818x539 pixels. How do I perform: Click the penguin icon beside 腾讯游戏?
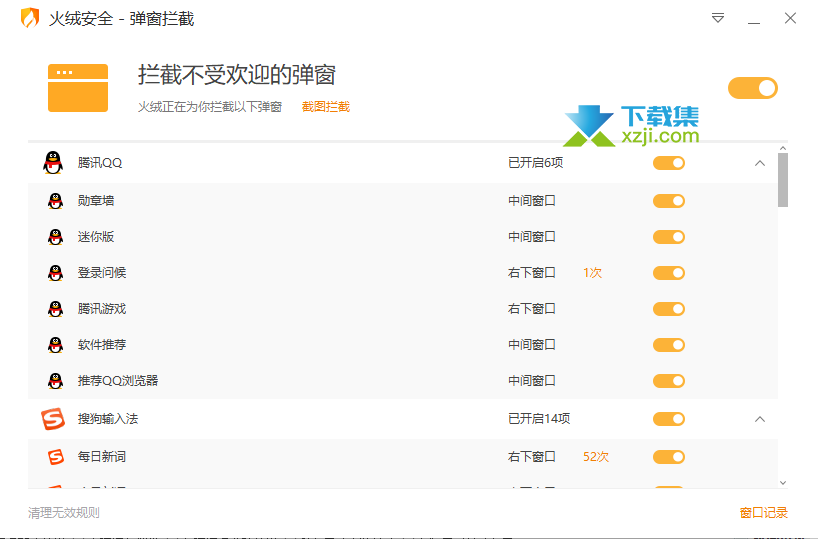(55, 309)
